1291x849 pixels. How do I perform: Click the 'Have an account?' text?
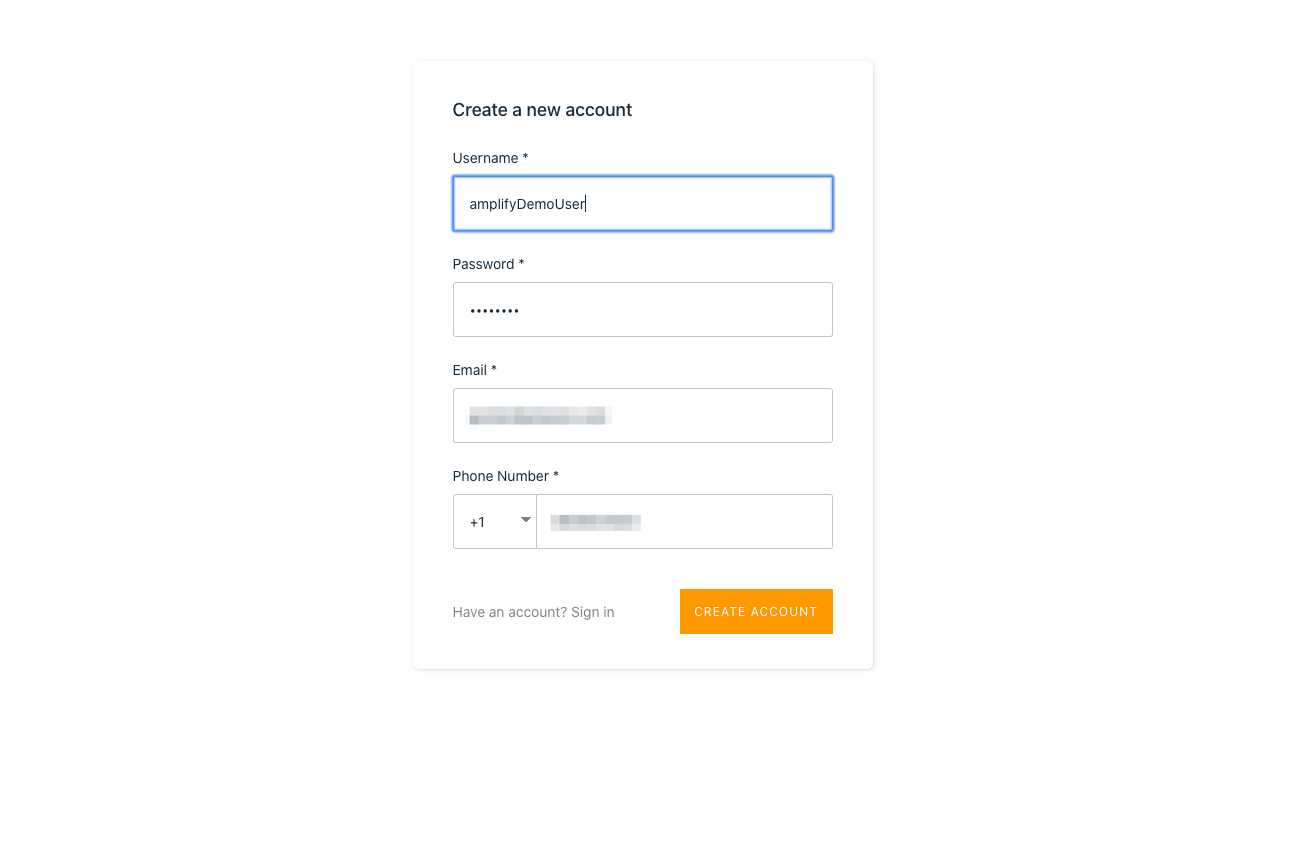coord(509,612)
